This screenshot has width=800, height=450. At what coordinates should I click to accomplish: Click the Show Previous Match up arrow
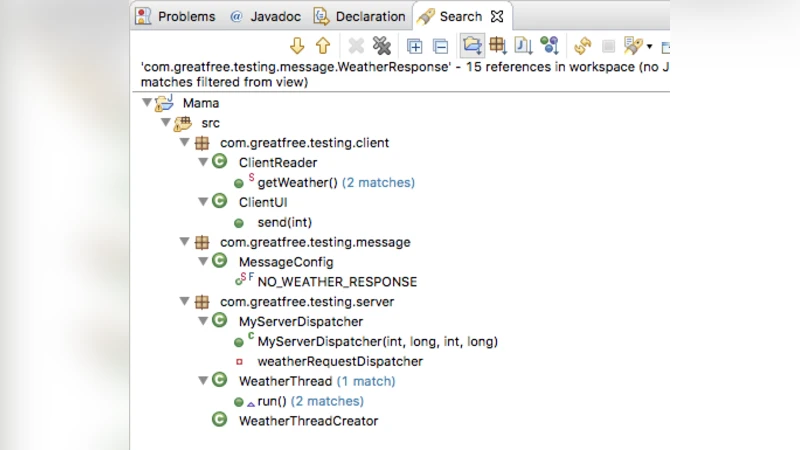(322, 46)
